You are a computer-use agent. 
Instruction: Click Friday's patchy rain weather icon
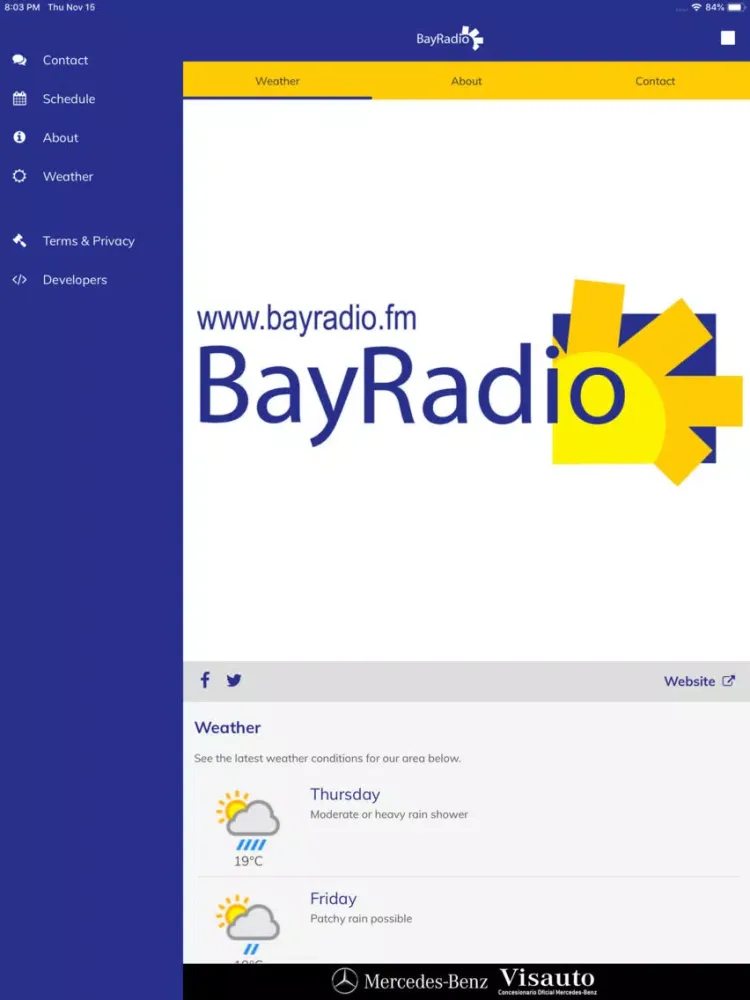click(x=249, y=925)
